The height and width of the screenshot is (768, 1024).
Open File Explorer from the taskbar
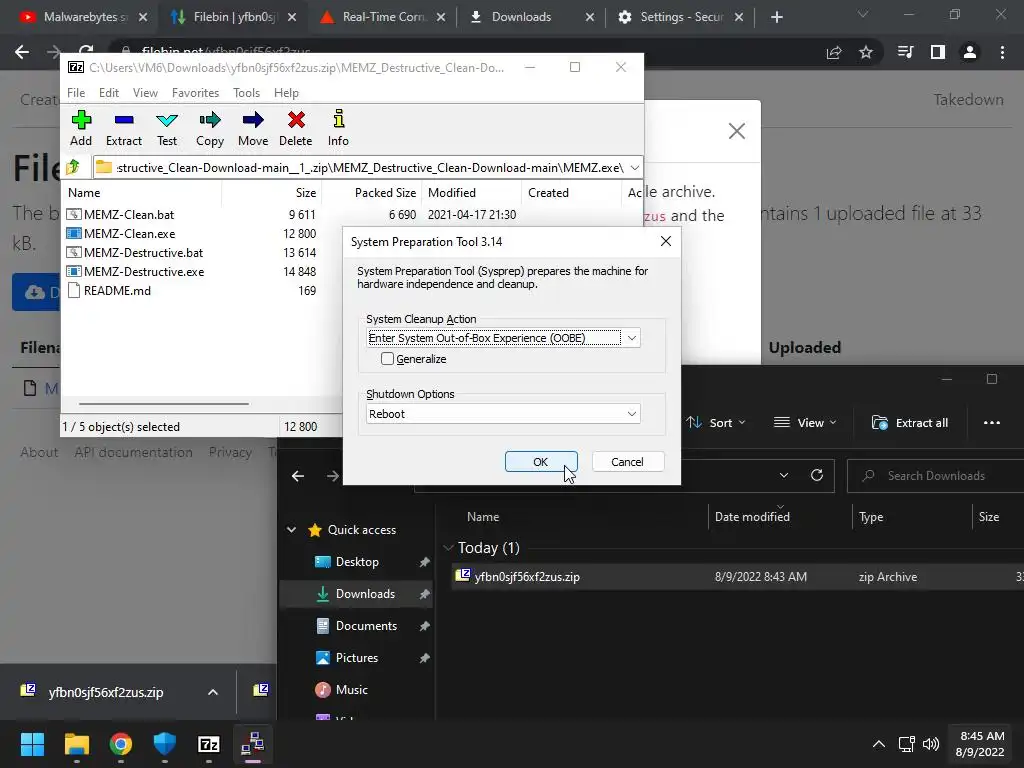[76, 744]
